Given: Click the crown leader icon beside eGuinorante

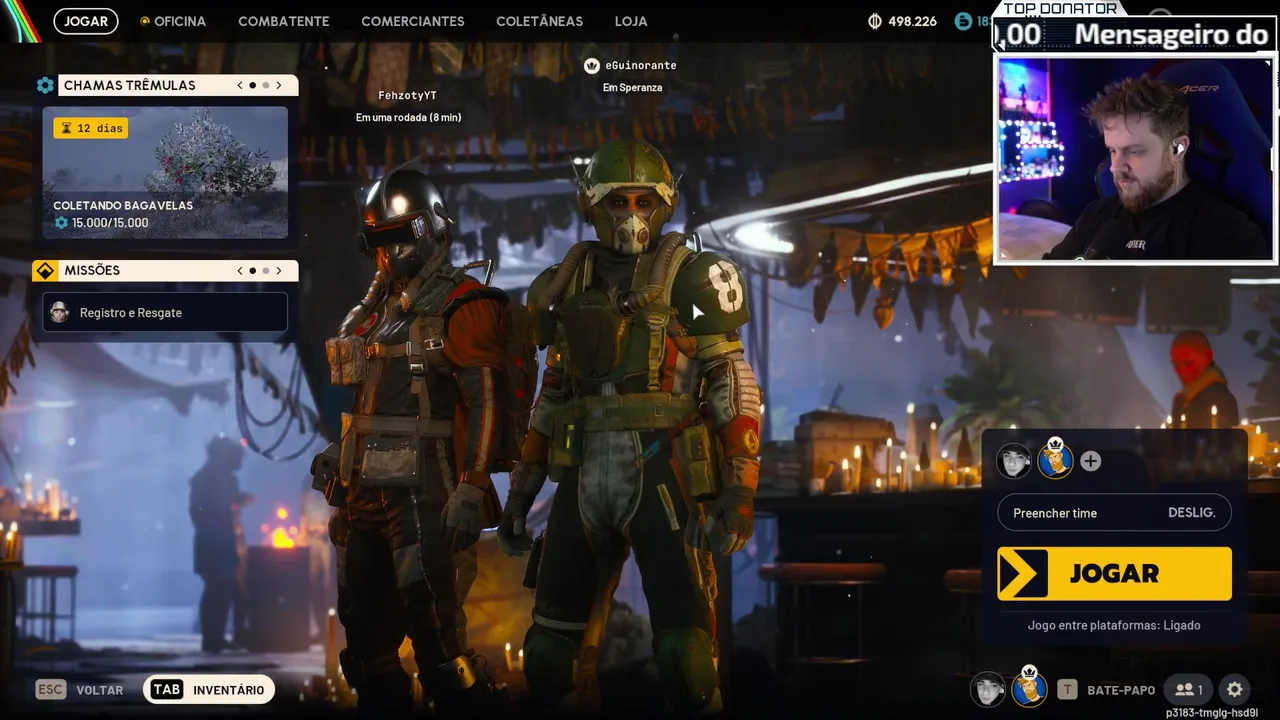Looking at the screenshot, I should click(x=591, y=65).
